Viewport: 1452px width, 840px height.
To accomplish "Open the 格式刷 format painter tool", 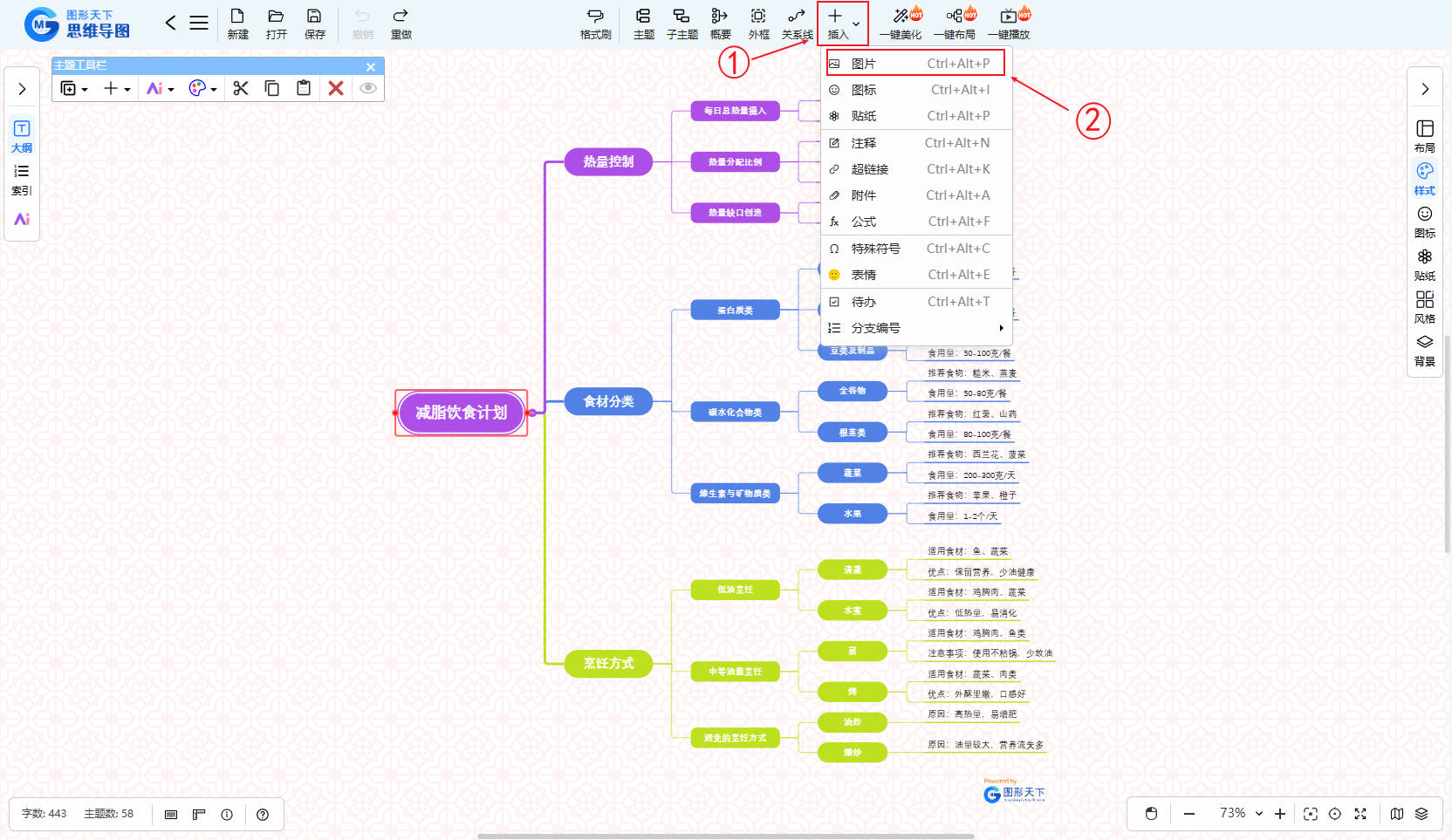I will 595,24.
